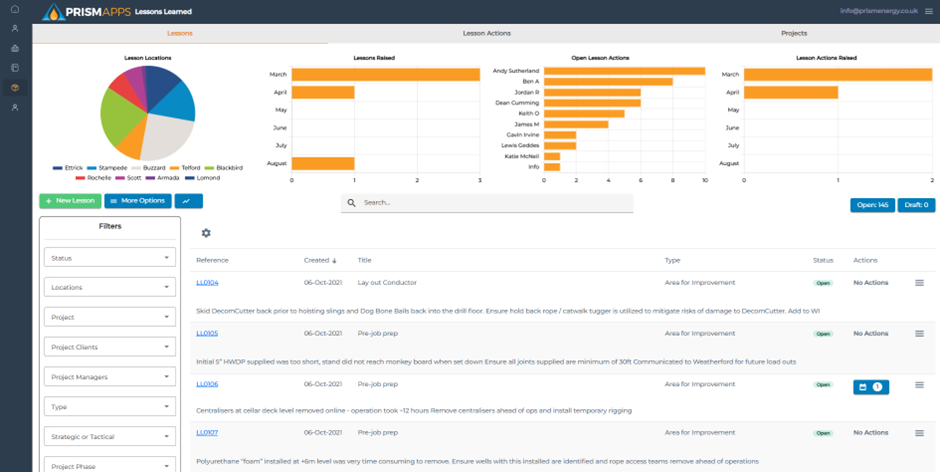Select the highlighted orange cube sidebar icon
Viewport: 940px width, 472px height.
pos(14,87)
